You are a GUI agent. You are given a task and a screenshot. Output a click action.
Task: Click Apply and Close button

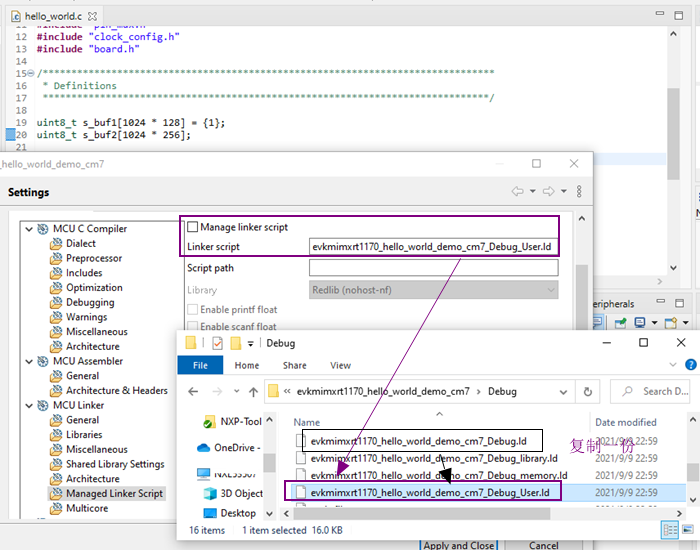(458, 545)
